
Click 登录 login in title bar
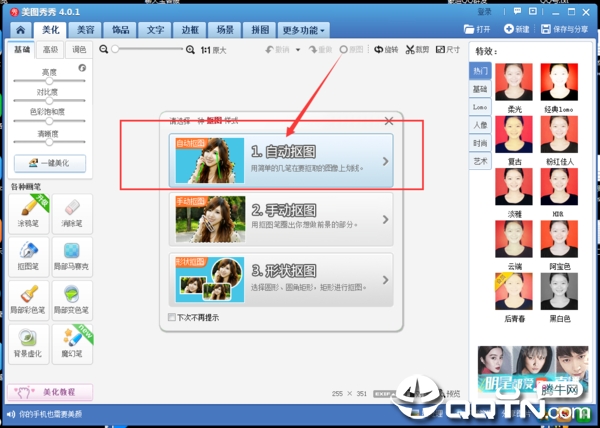[484, 12]
